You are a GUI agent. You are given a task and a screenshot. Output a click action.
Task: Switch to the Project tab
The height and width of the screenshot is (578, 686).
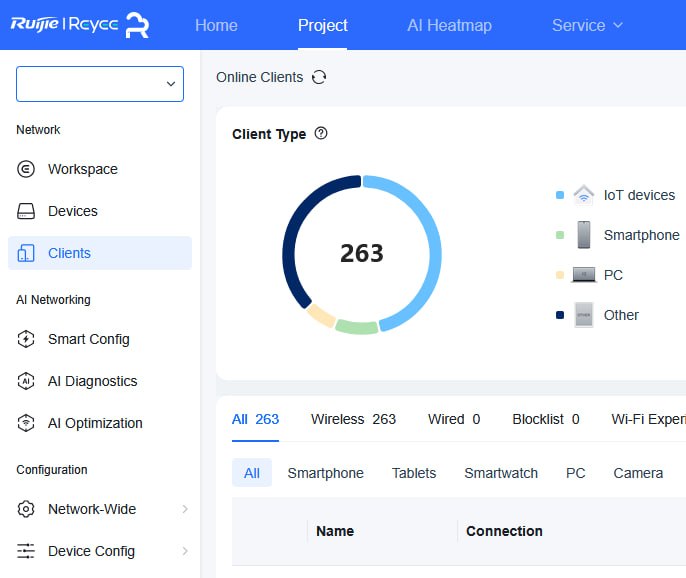(323, 25)
